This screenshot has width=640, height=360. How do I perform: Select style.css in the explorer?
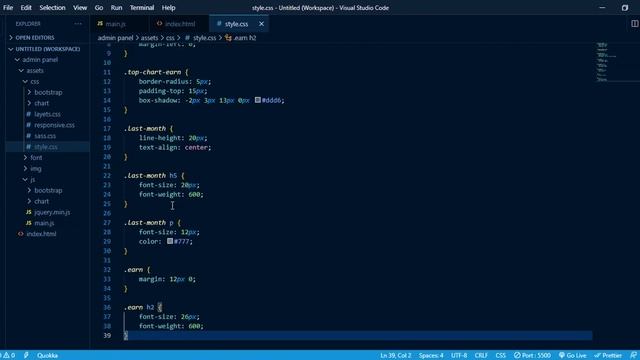pos(48,147)
